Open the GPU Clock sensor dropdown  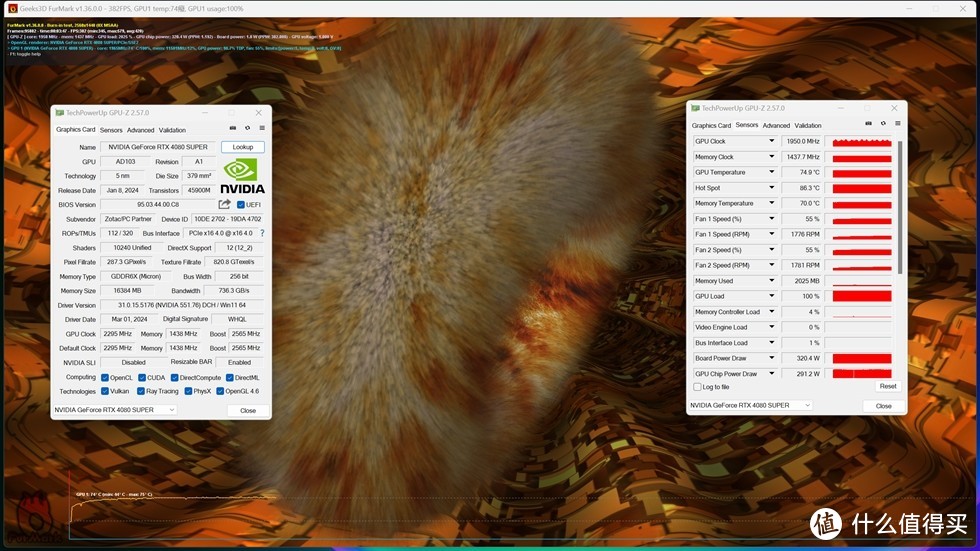pyautogui.click(x=771, y=141)
